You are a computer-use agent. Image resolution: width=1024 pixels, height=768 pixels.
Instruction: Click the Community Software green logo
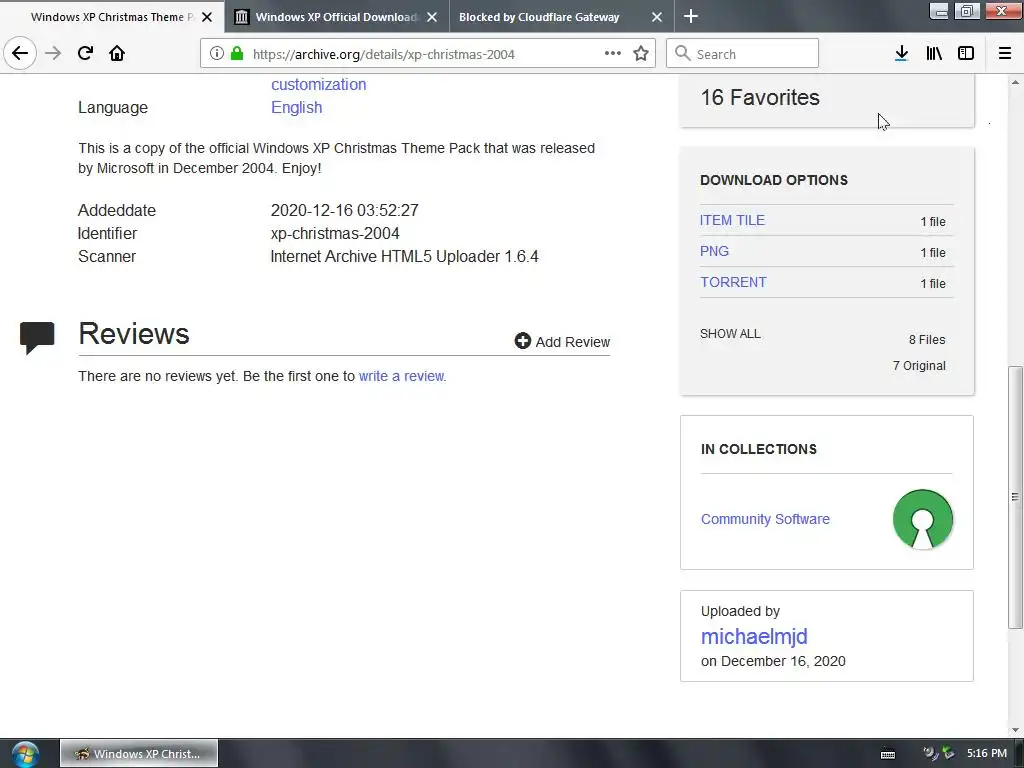[922, 519]
